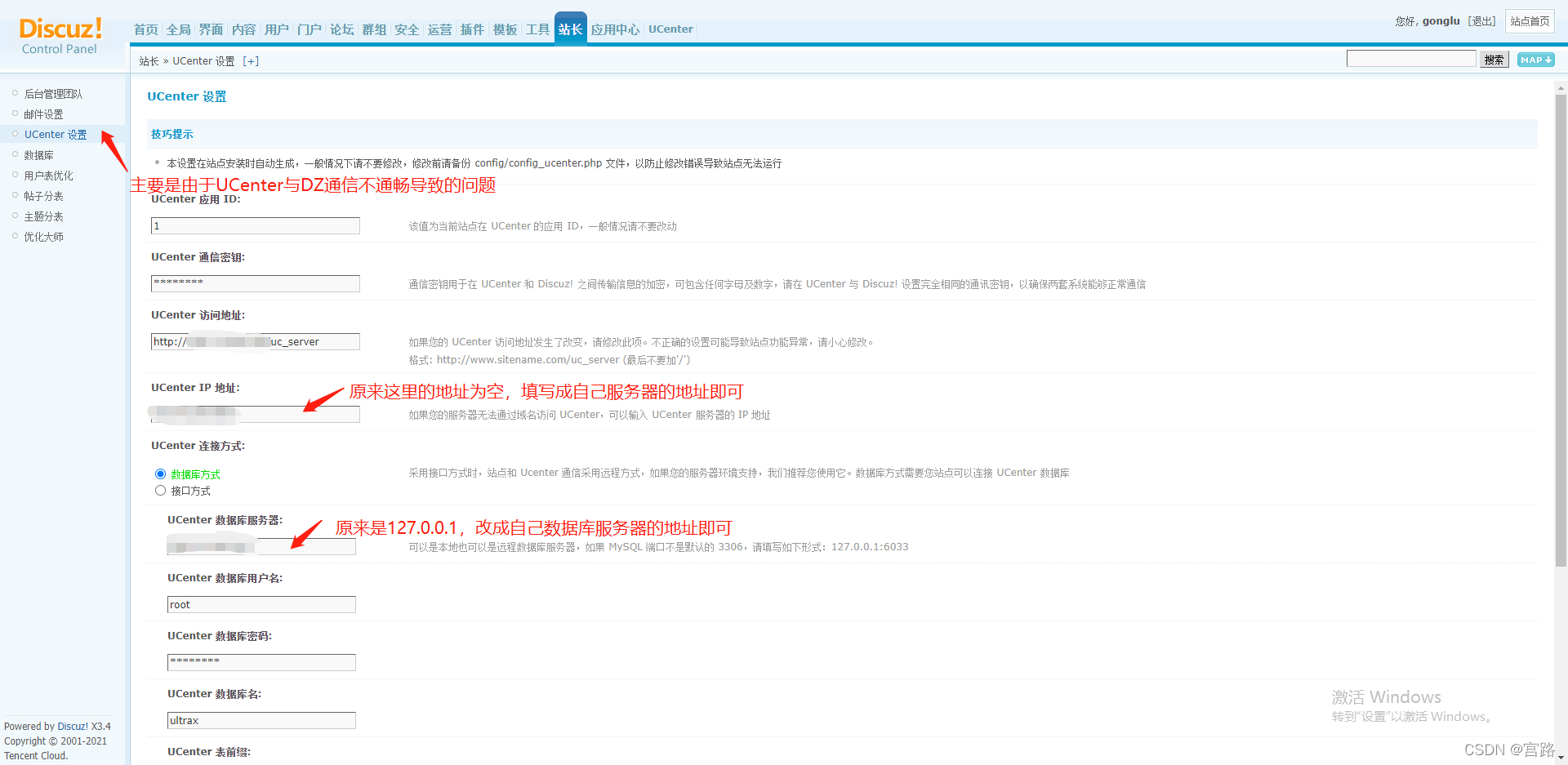Click the 搜索 search button
This screenshot has height=765, width=1568.
[1494, 60]
